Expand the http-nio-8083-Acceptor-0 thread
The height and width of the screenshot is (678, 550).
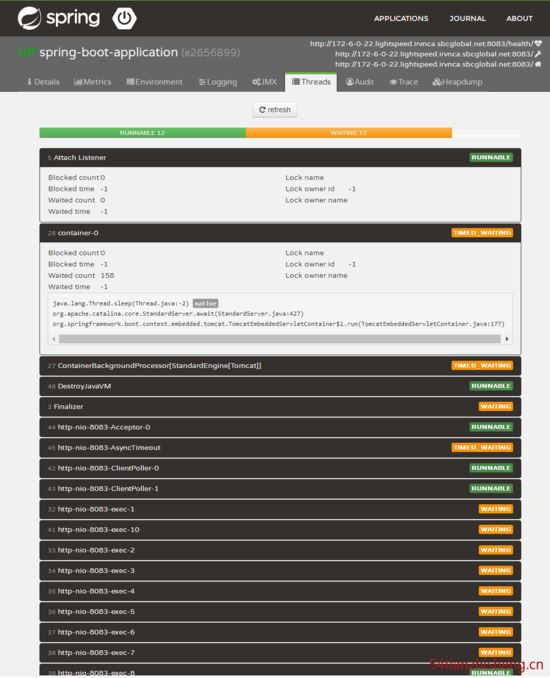pos(280,427)
